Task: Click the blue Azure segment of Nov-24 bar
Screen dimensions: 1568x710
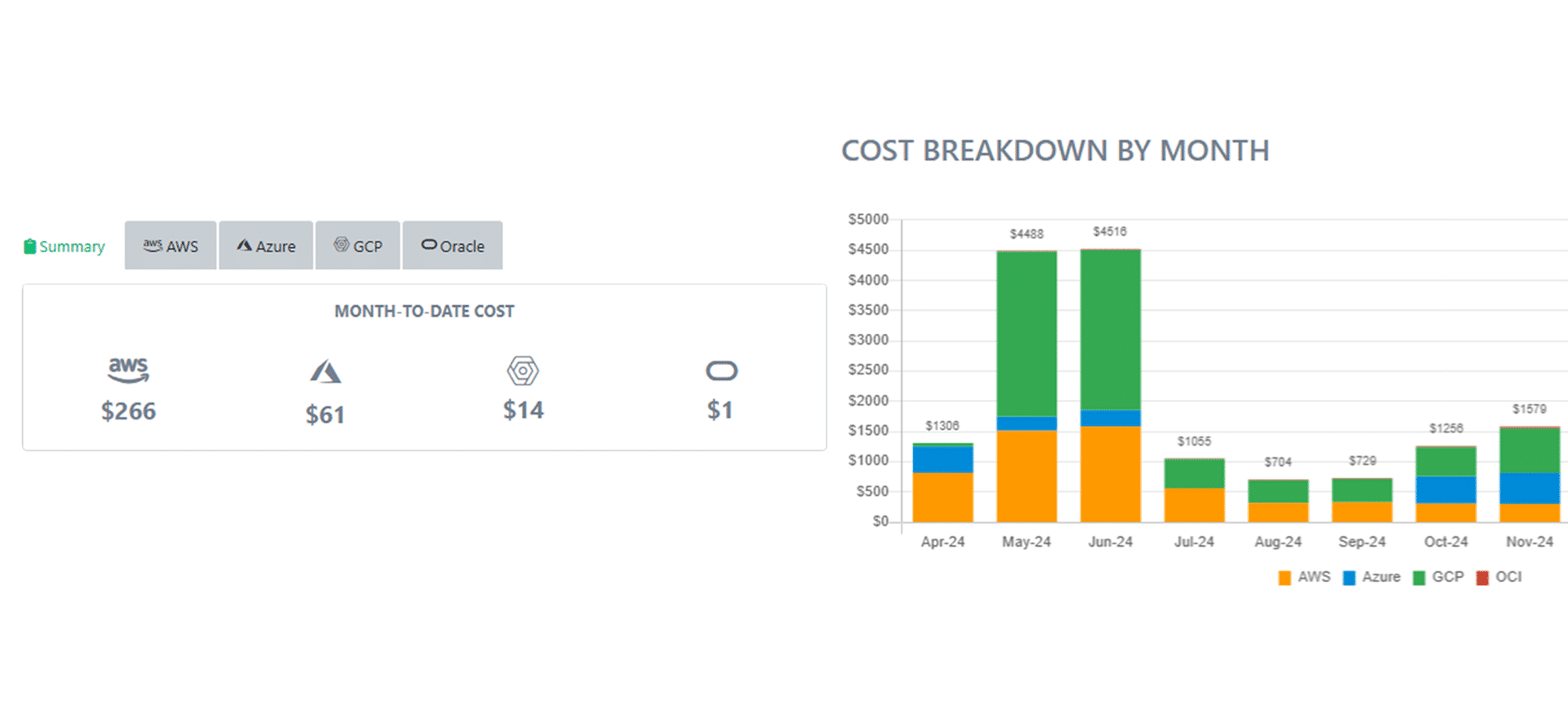Action: [1529, 488]
